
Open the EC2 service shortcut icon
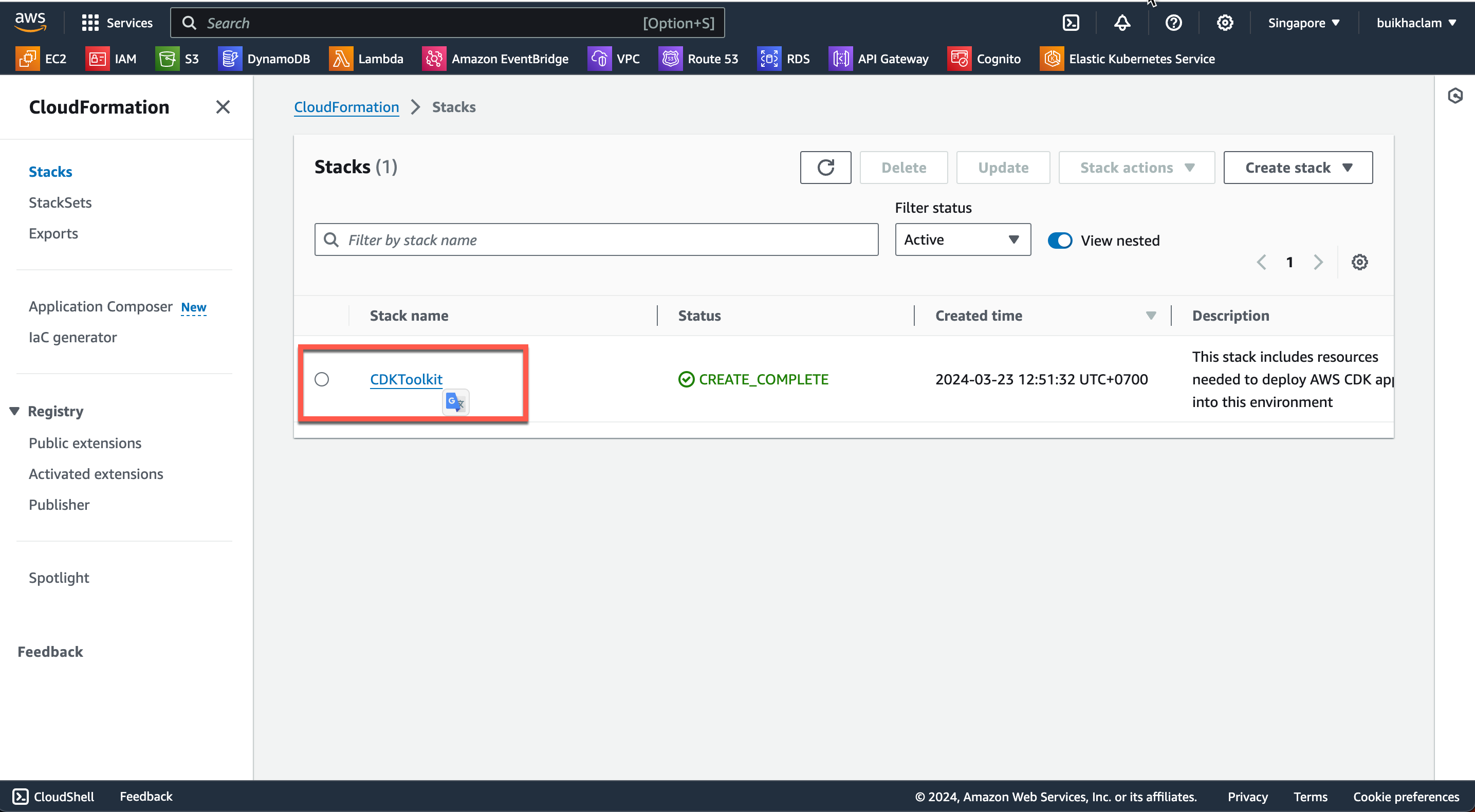pos(28,59)
